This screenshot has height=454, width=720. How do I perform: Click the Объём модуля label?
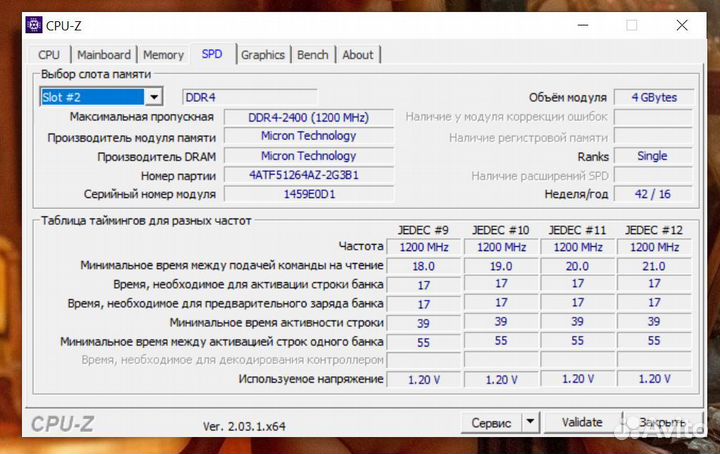[568, 97]
